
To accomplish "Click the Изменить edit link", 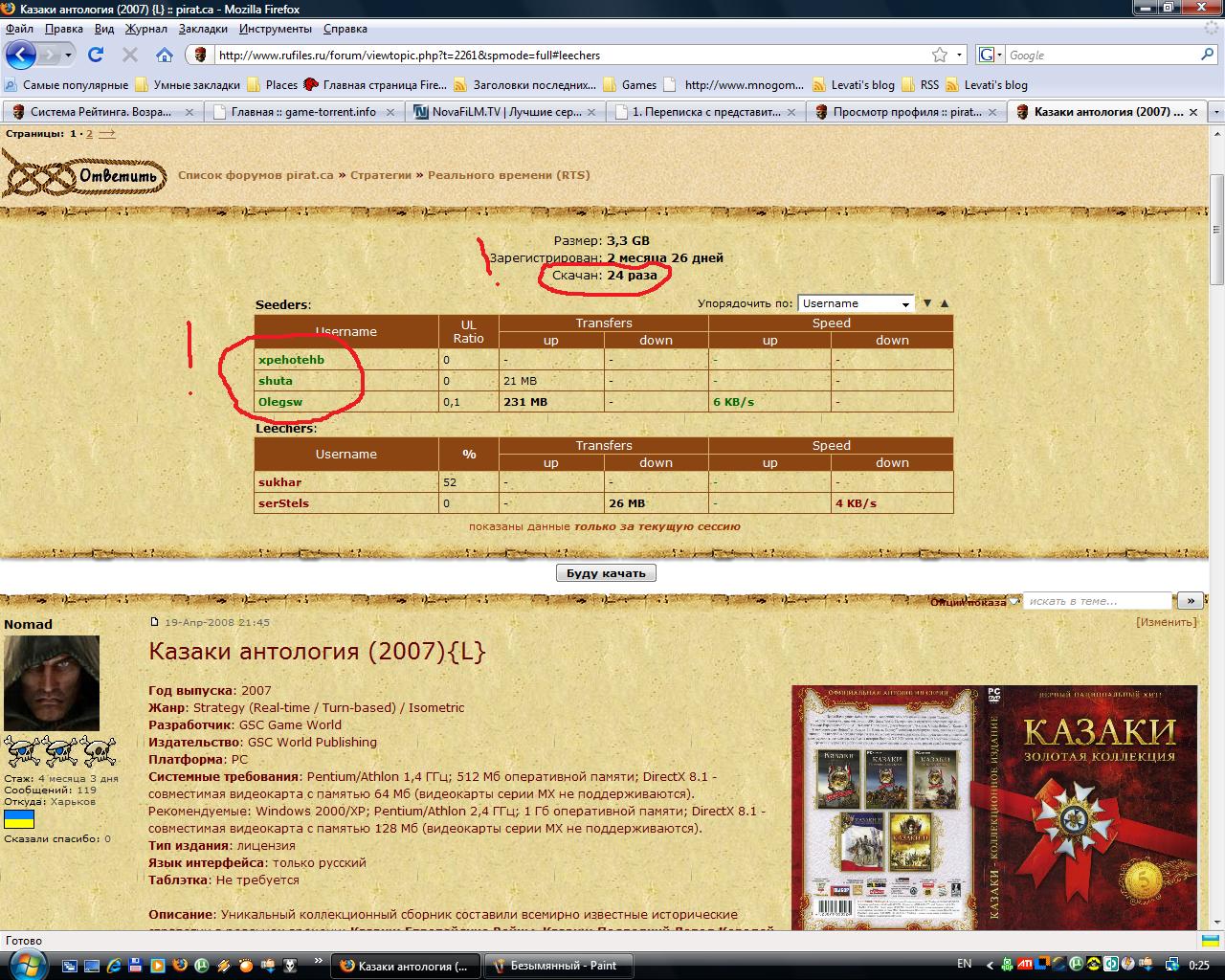I will tap(1166, 622).
